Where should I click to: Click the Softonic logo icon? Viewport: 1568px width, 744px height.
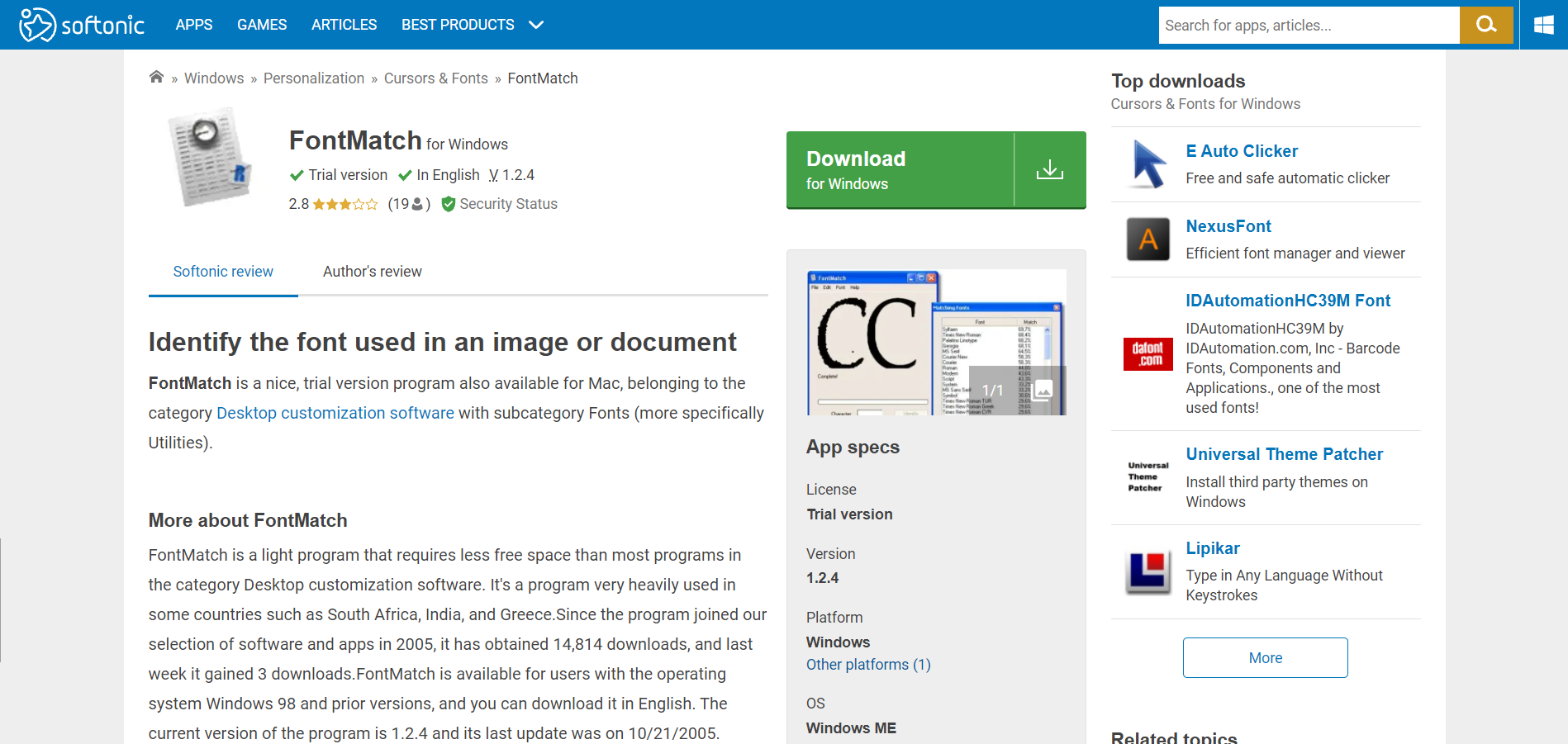tap(37, 25)
